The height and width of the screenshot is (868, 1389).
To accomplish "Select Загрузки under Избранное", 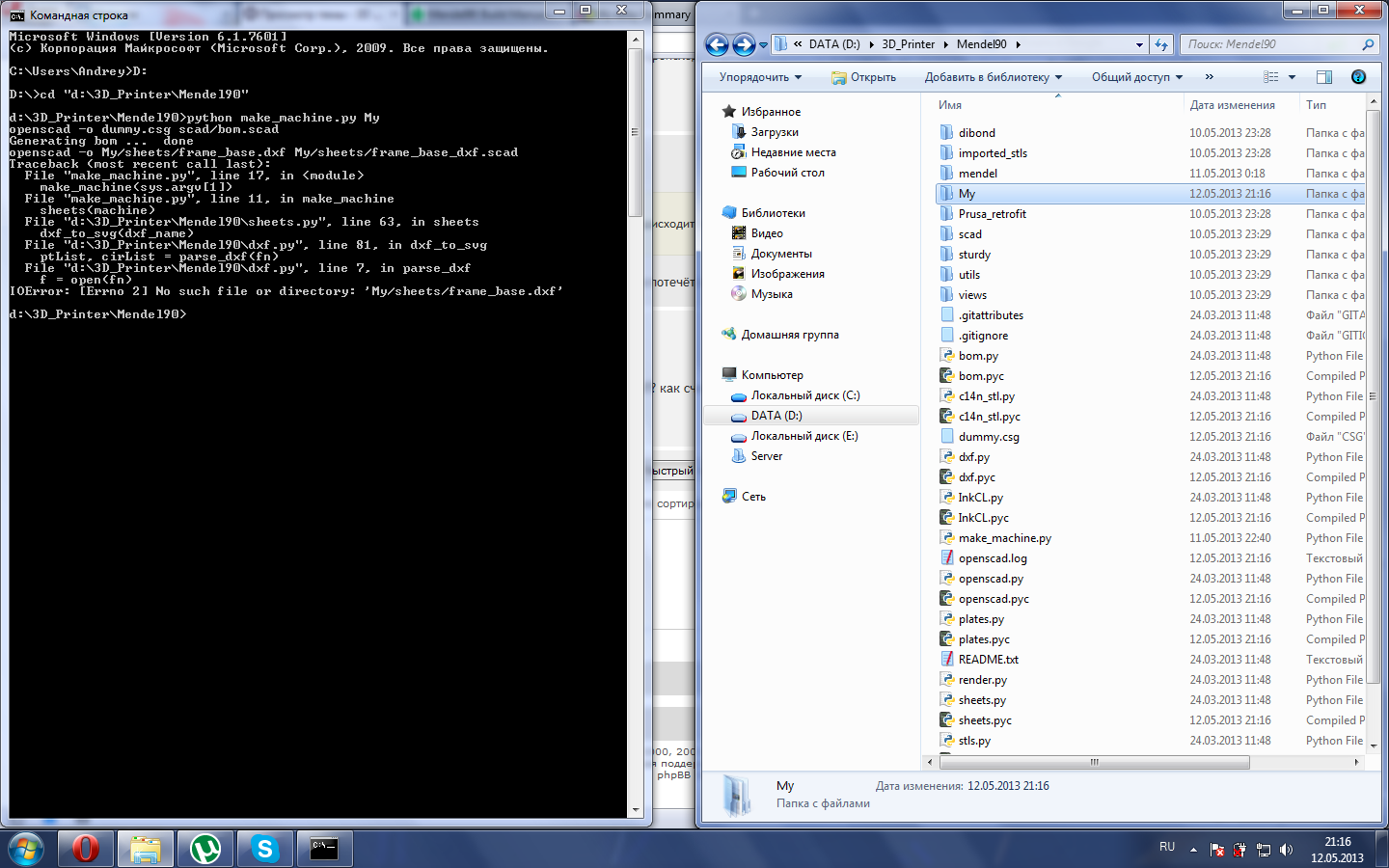I will [x=775, y=132].
